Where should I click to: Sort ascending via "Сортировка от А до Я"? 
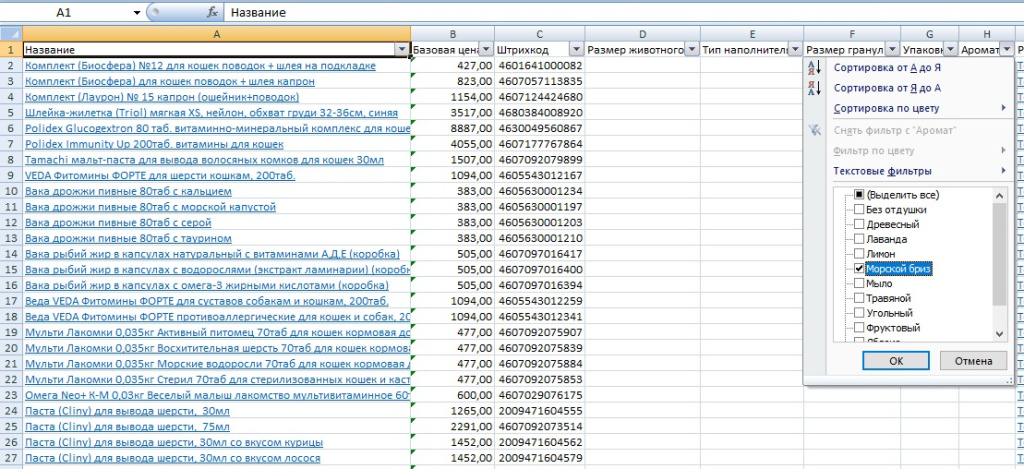[x=887, y=68]
